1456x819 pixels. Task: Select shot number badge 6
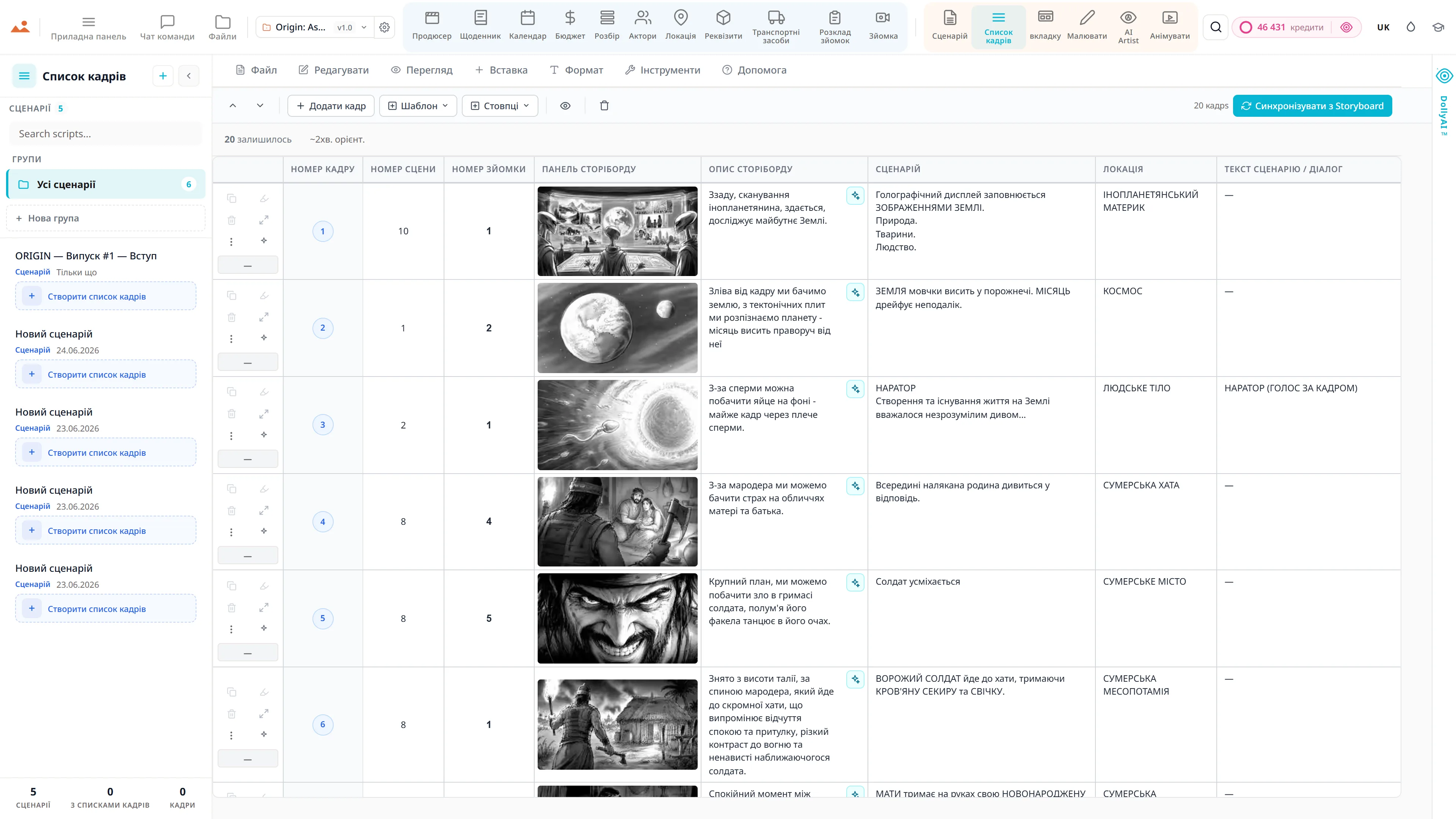[323, 725]
